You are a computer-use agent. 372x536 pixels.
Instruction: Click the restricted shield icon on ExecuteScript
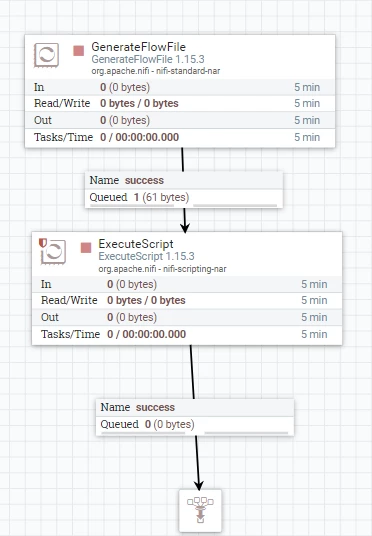[42, 243]
